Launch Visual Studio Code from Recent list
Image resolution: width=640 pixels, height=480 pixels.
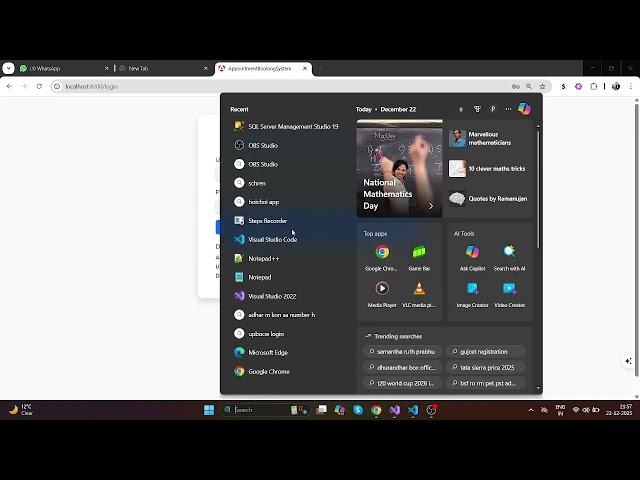(x=272, y=240)
